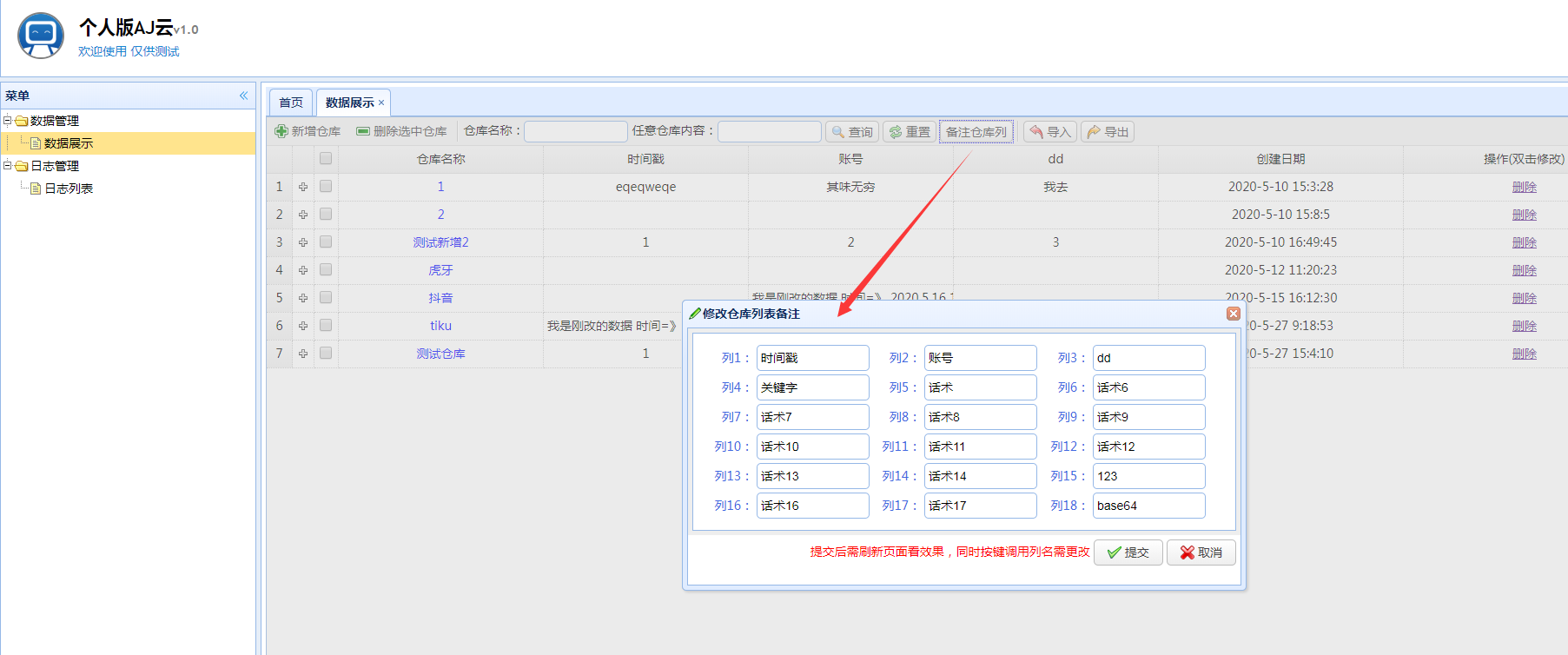Expand row 5 plus icon
1568x655 pixels.
(303, 298)
